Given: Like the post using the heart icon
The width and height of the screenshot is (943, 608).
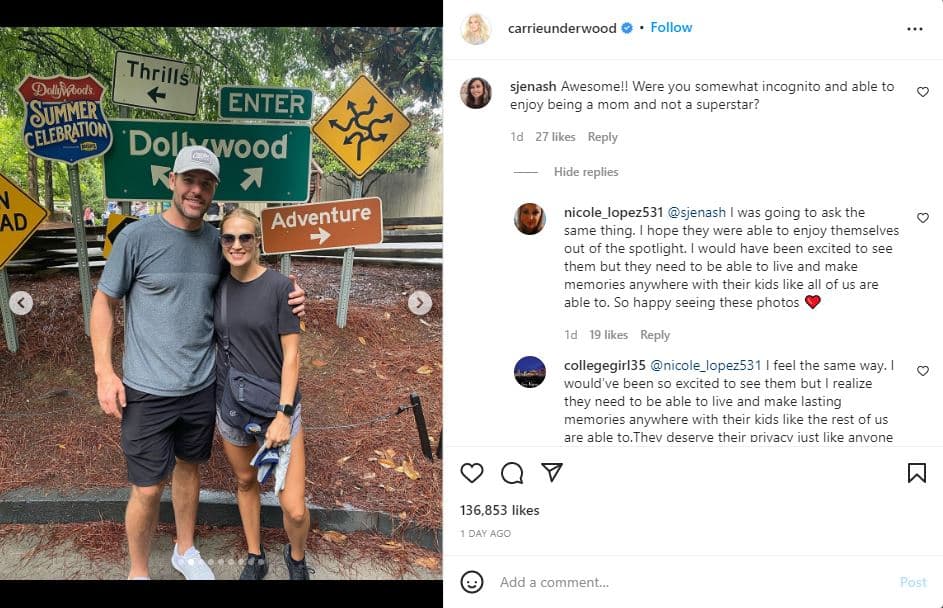Looking at the screenshot, I should click(x=470, y=473).
